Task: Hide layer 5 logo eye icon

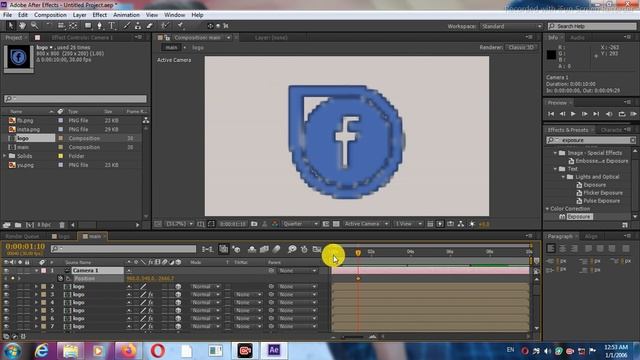Action: (x=6, y=310)
